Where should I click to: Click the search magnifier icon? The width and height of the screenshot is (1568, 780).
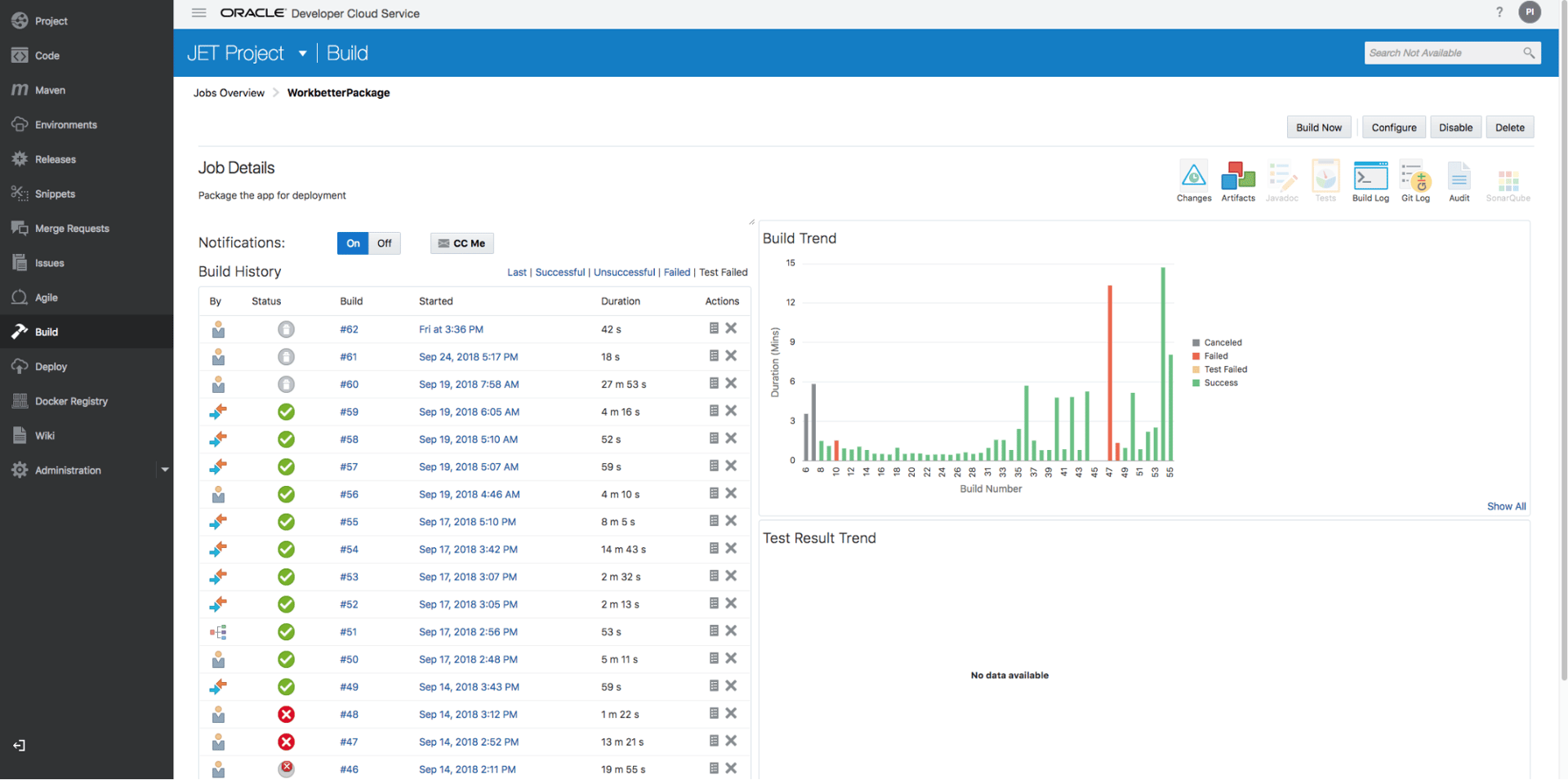click(x=1529, y=53)
